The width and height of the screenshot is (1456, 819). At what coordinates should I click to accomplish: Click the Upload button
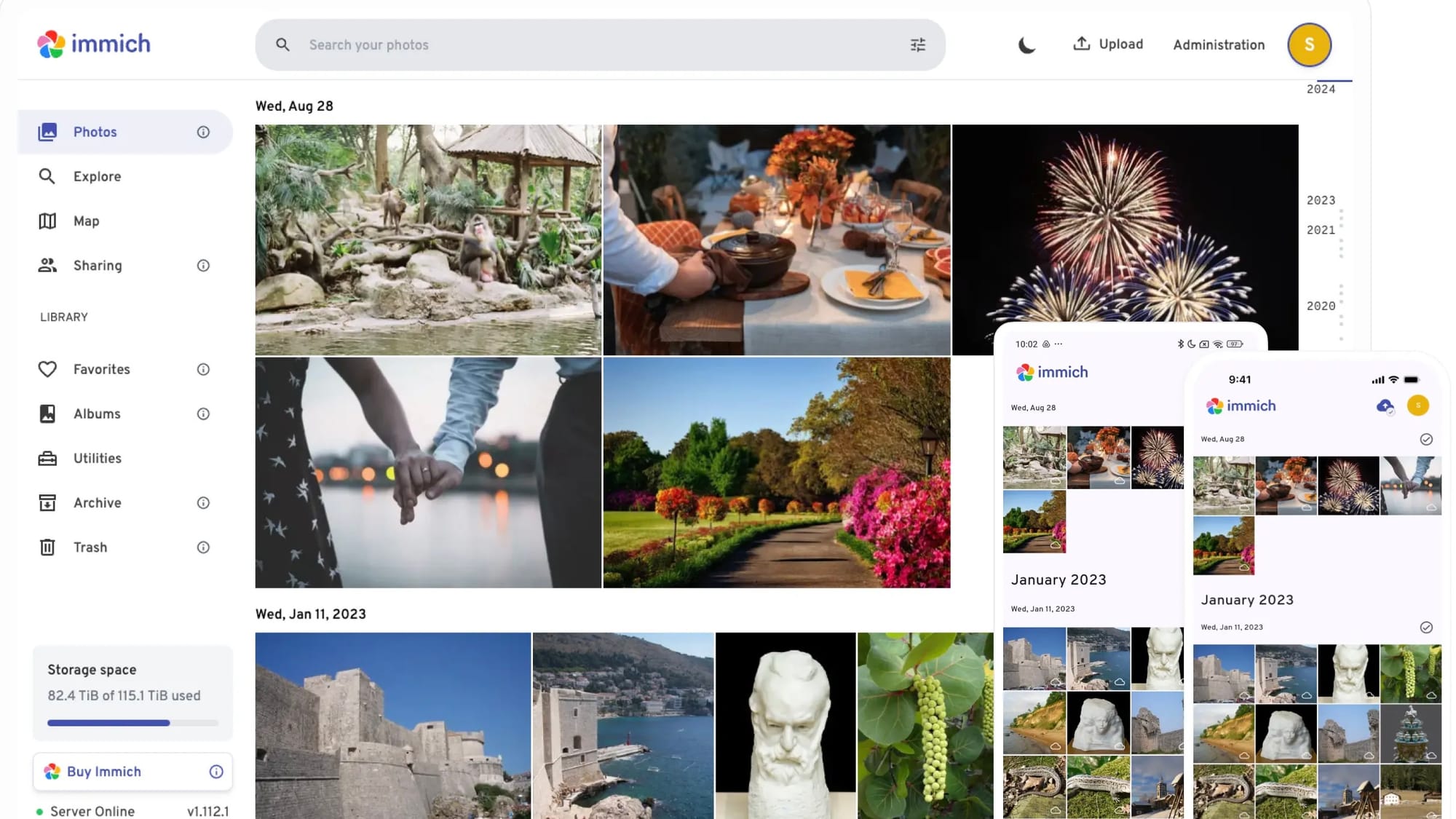tap(1108, 44)
